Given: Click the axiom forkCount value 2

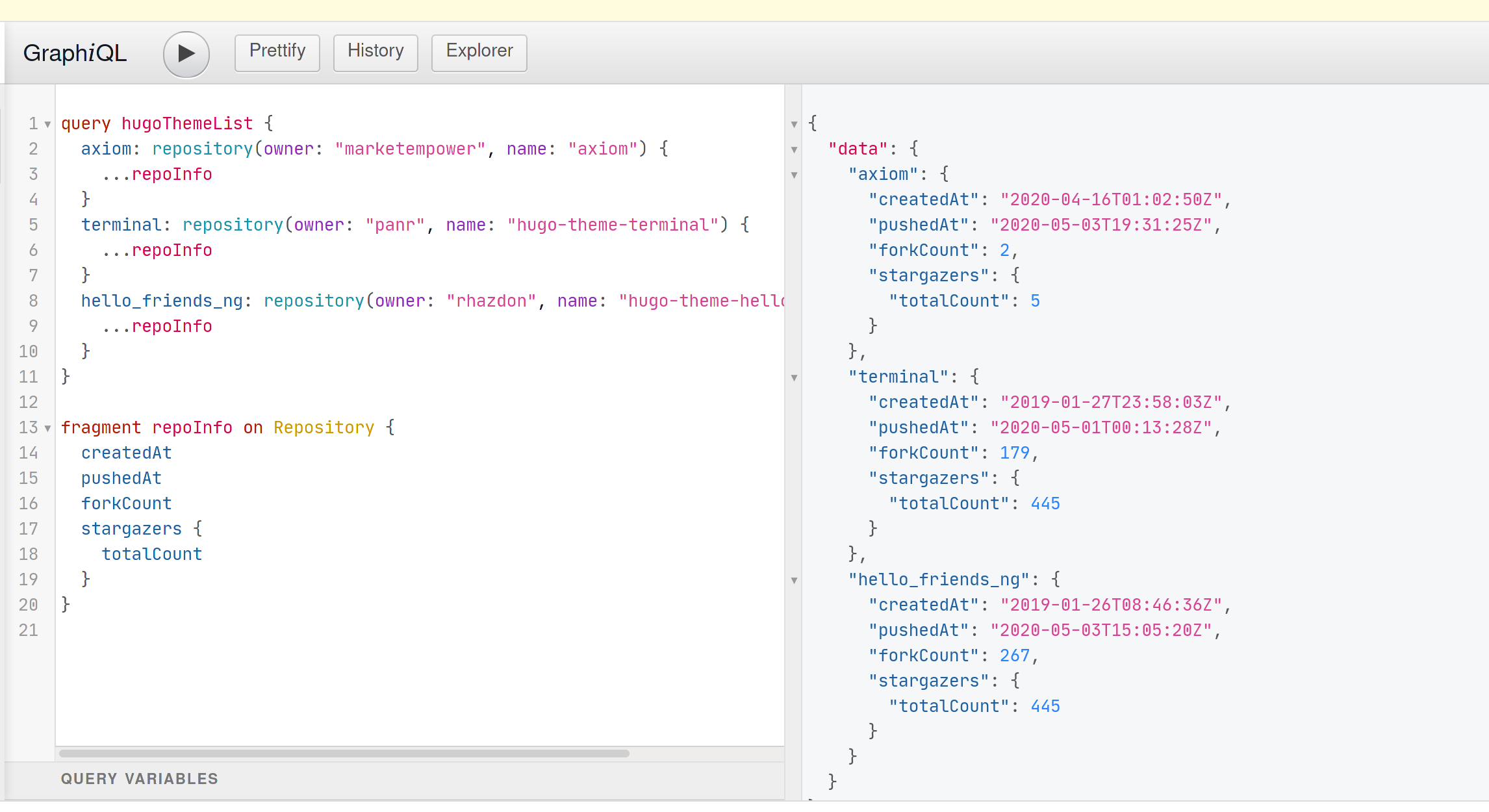Looking at the screenshot, I should (1004, 250).
